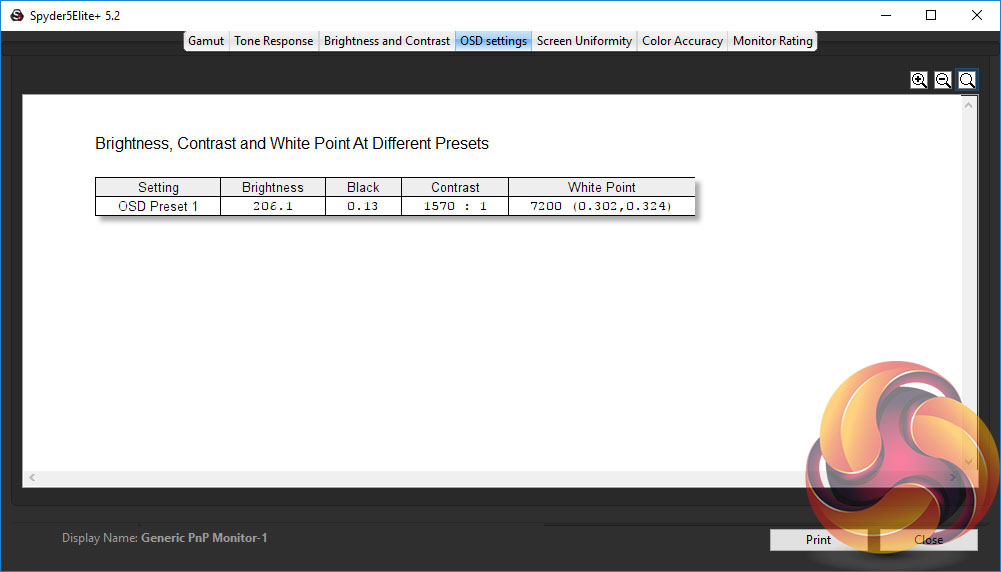Select the OSD Preset 1 cell
The height and width of the screenshot is (572, 1001).
tap(158, 206)
